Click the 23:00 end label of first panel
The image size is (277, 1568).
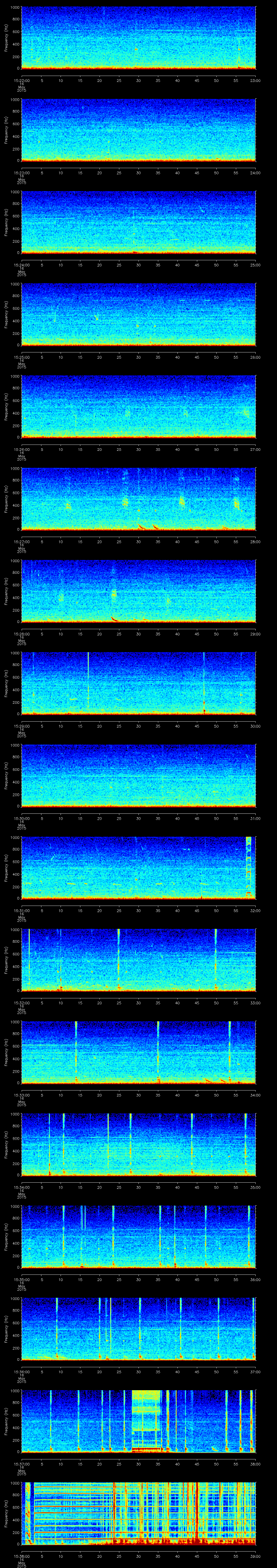click(255, 80)
